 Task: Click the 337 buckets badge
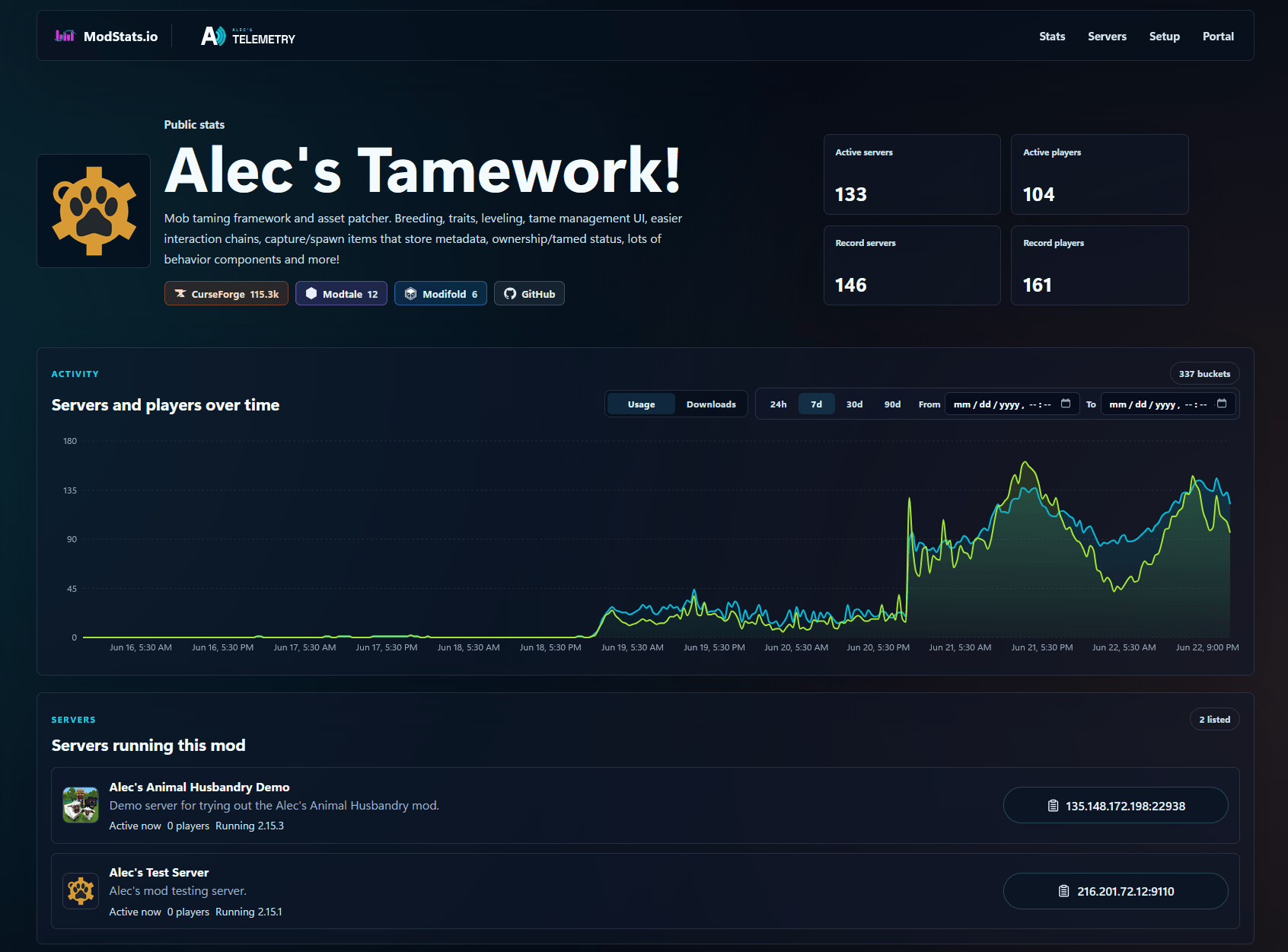[x=1204, y=374]
